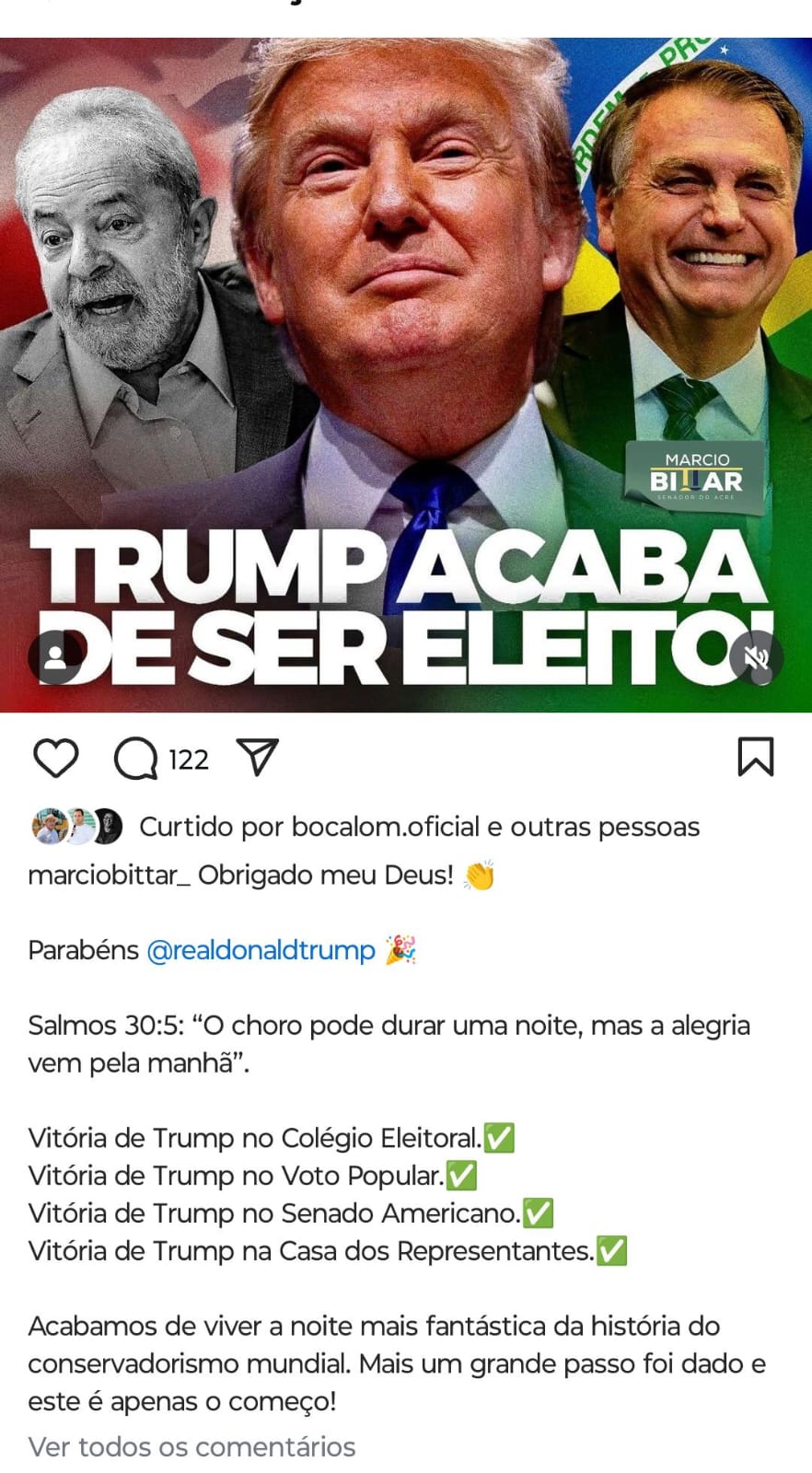Tap "Acabamos de viver a noite" paragraph
Viewport: 812px width, 1473px height.
pos(397,1363)
